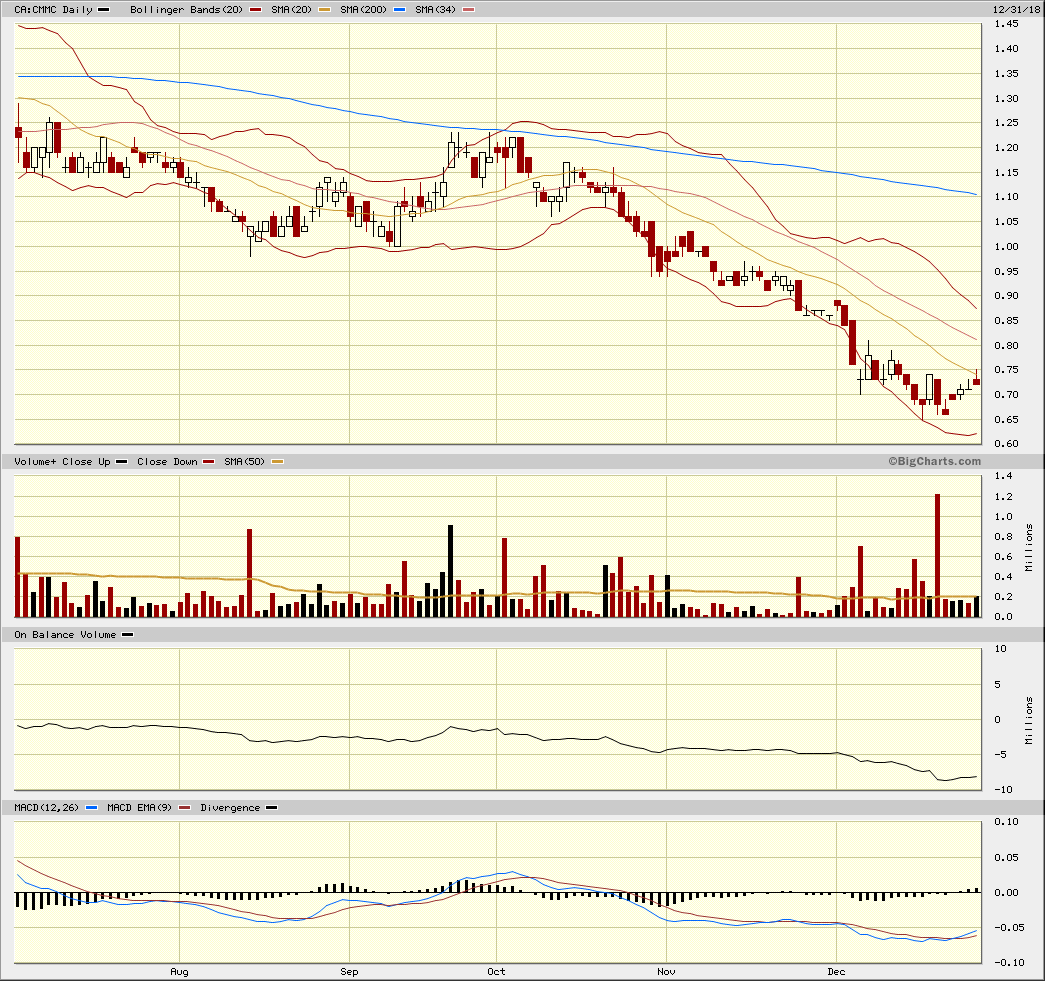
Task: Click the black Divergence legend swatch
Action: pos(271,808)
